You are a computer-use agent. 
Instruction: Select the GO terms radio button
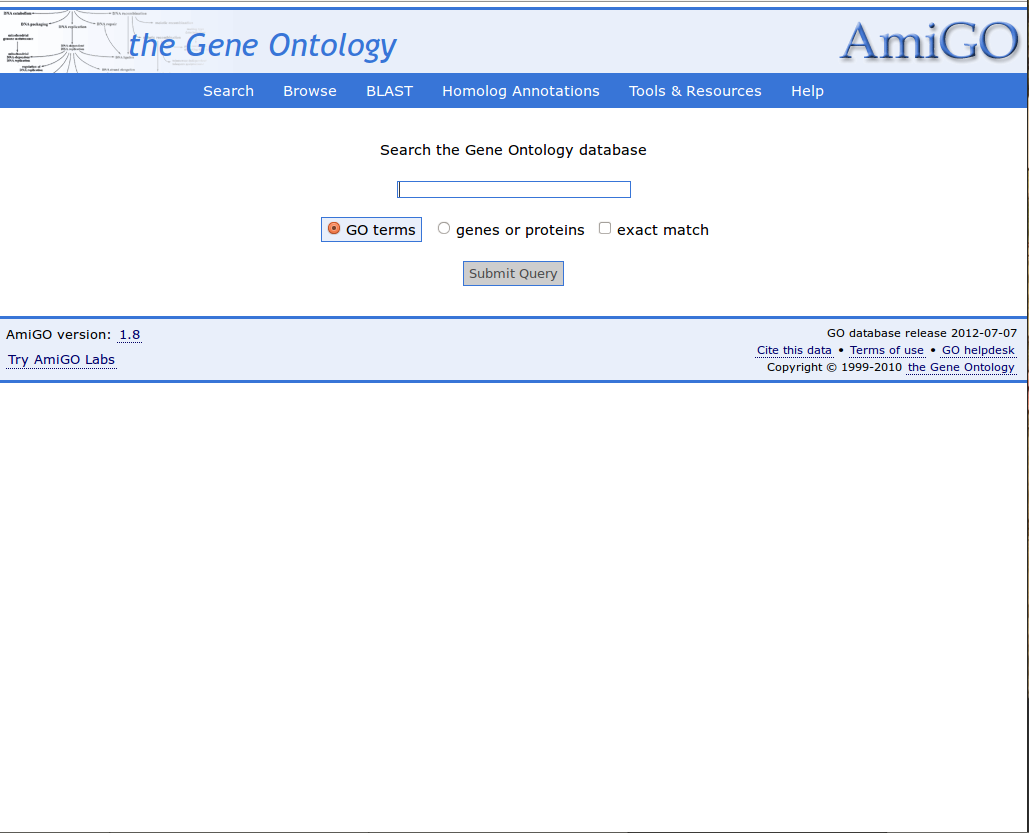pyautogui.click(x=334, y=229)
